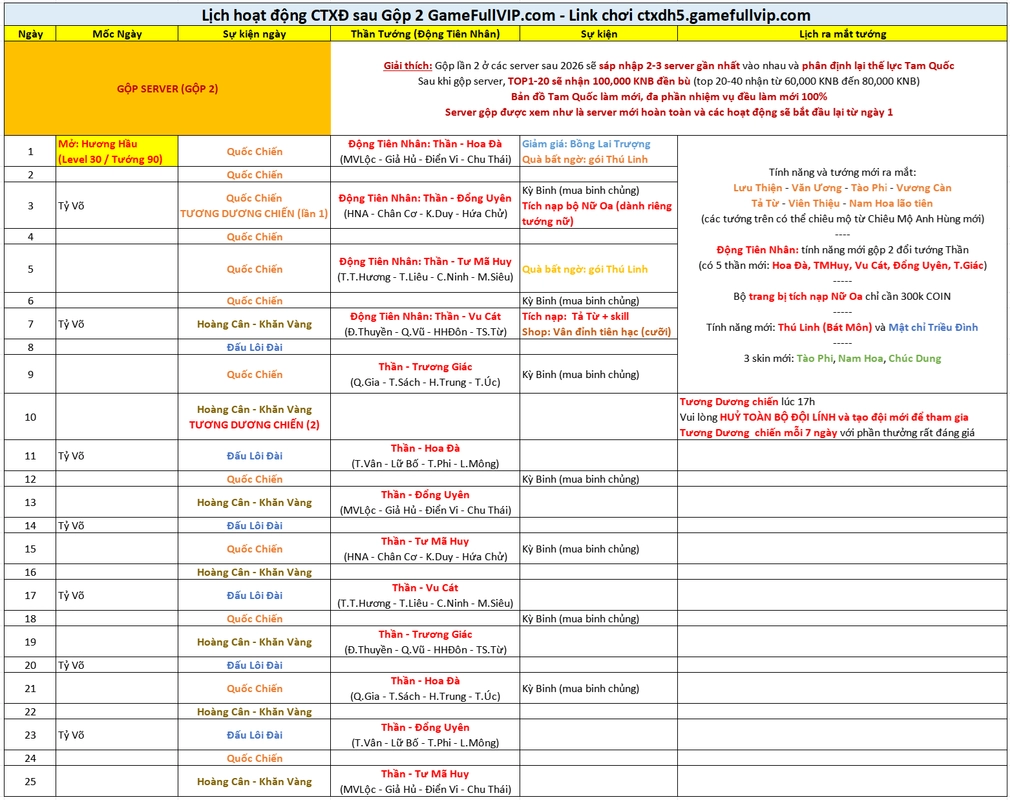Image resolution: width=1010 pixels, height=800 pixels.
Task: Click the "Shop: Vân đỉnh tiên hạc (cưỡi)" text
Action: click(596, 332)
